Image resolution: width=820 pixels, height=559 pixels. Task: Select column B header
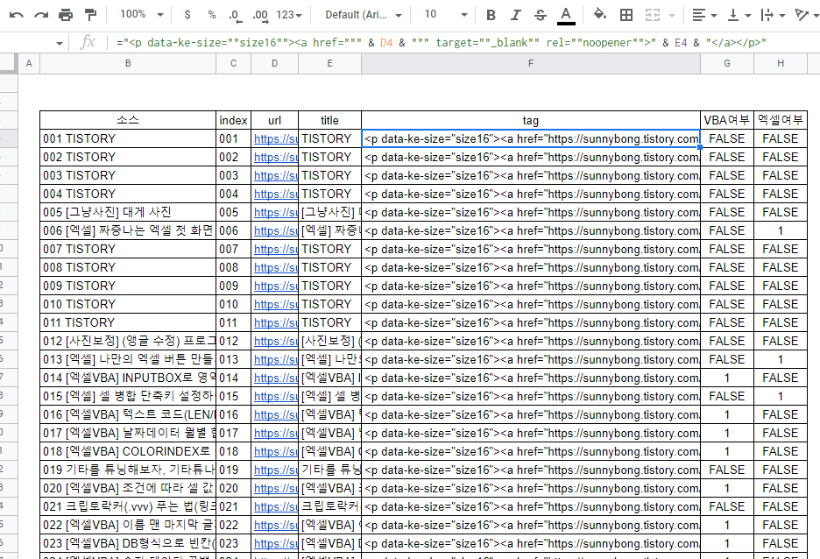[x=128, y=63]
